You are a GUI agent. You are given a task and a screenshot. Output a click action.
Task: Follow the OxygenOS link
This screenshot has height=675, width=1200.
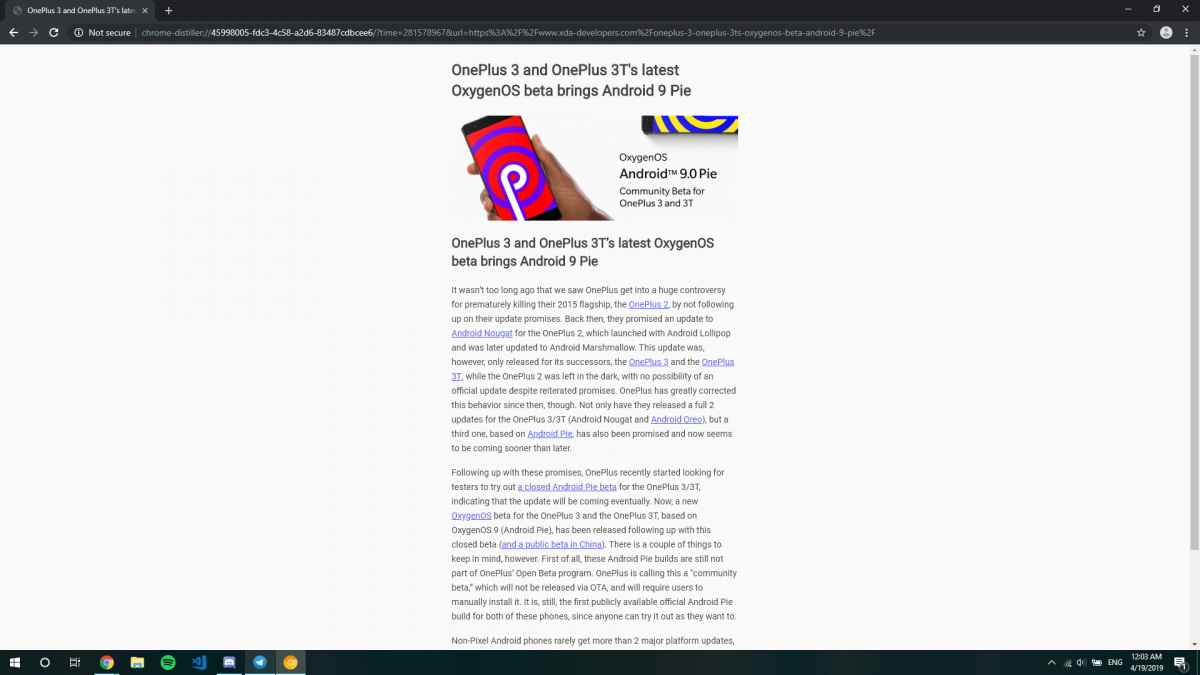tap(472, 516)
